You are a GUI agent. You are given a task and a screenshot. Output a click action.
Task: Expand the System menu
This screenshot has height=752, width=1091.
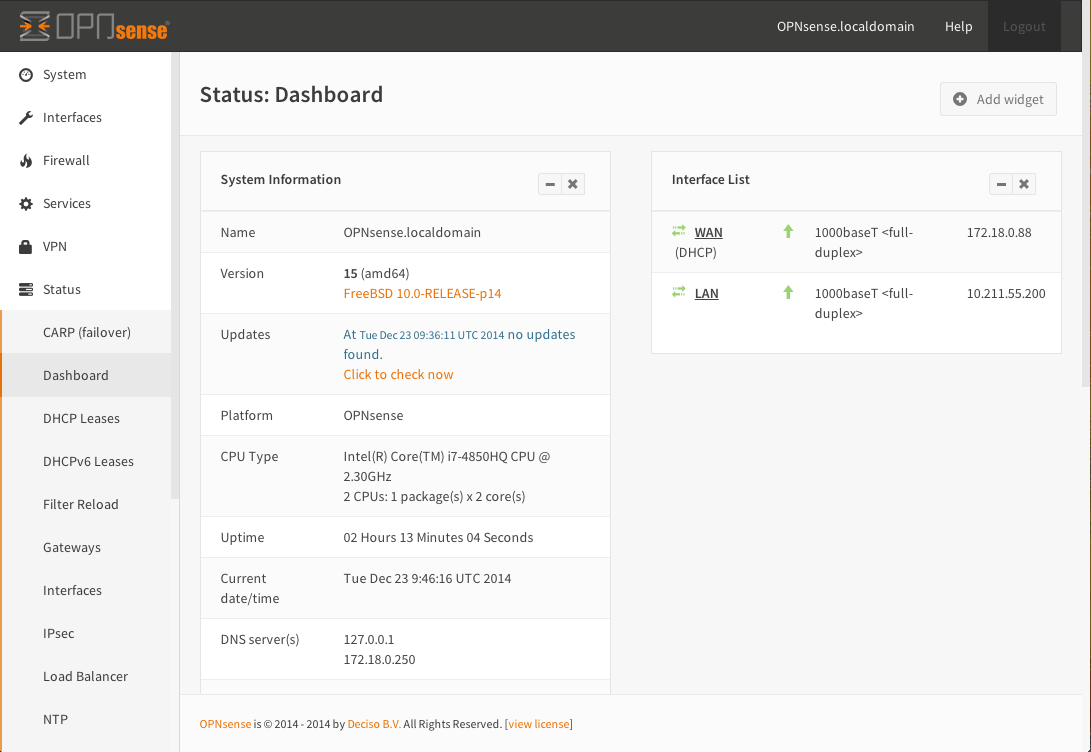point(86,74)
